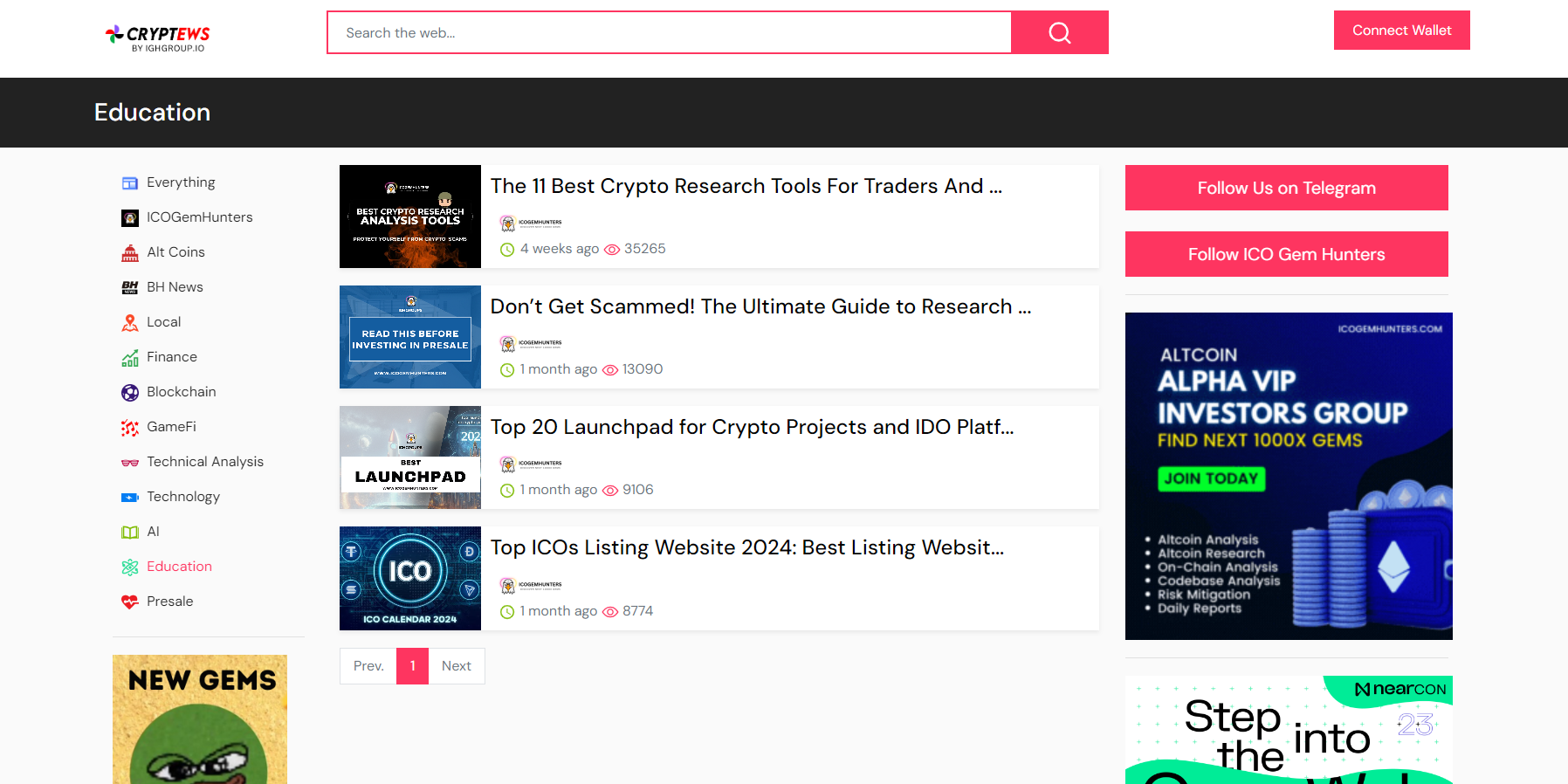Select the Presale category
The width and height of the screenshot is (1568, 784).
(x=170, y=602)
